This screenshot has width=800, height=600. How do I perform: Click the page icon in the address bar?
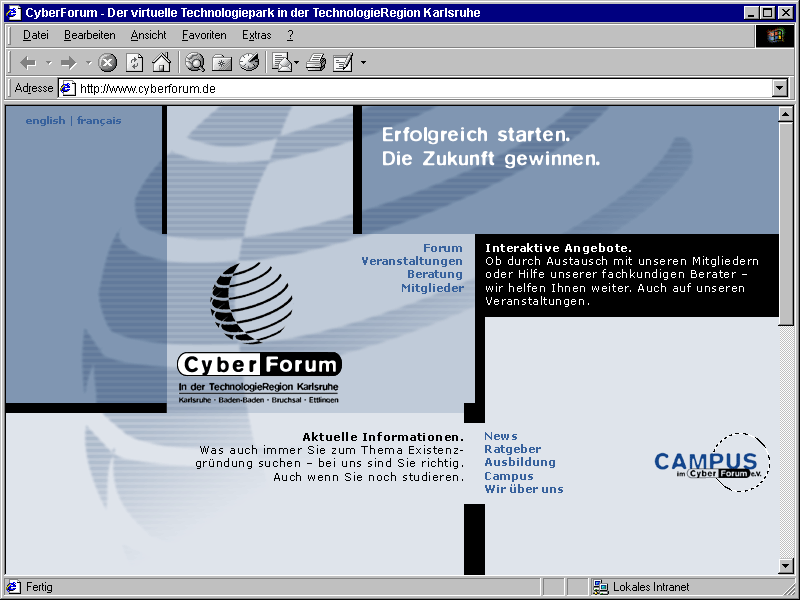(x=68, y=89)
